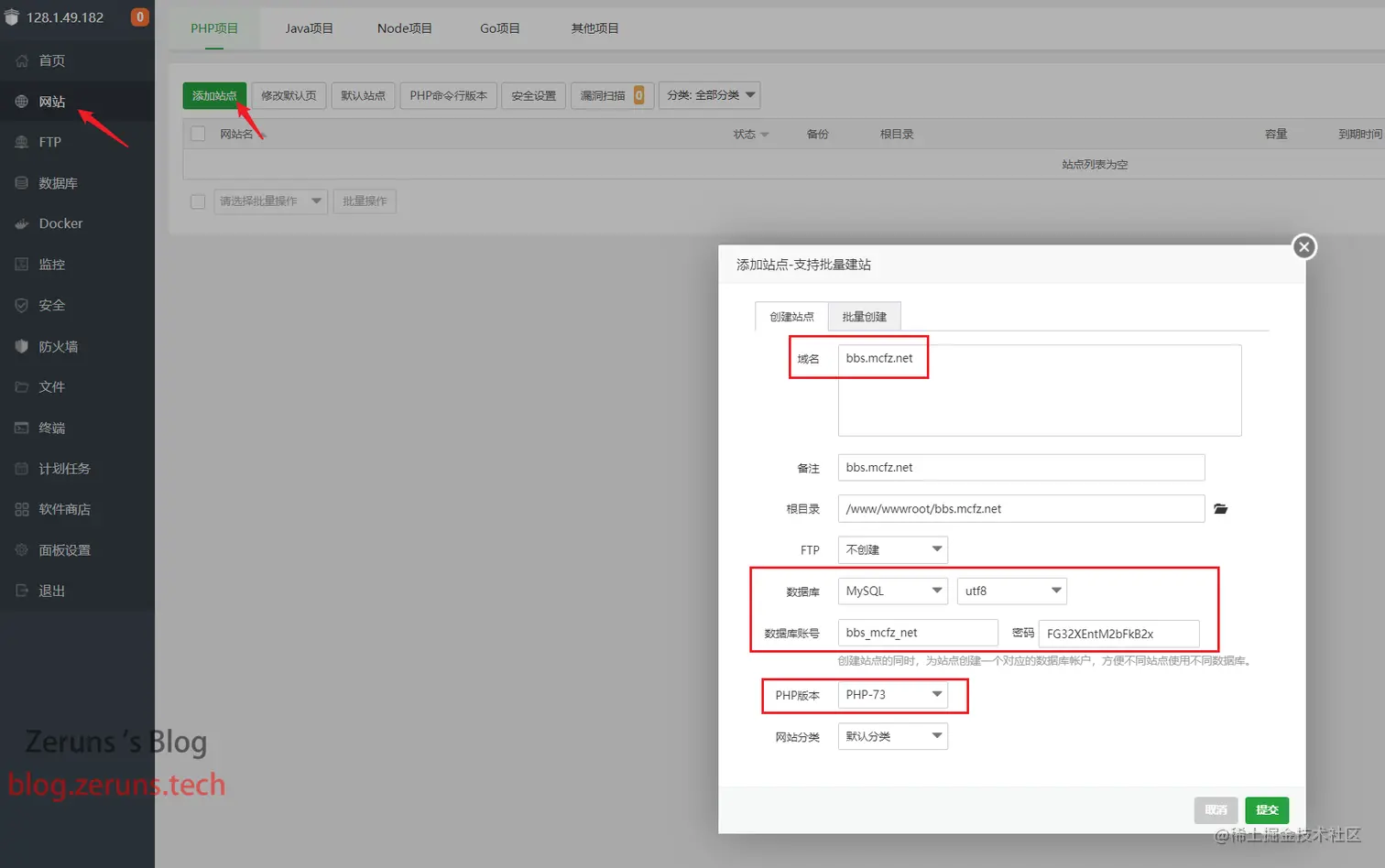Open the 终端 terminal icon
The height and width of the screenshot is (868, 1385).
point(22,428)
